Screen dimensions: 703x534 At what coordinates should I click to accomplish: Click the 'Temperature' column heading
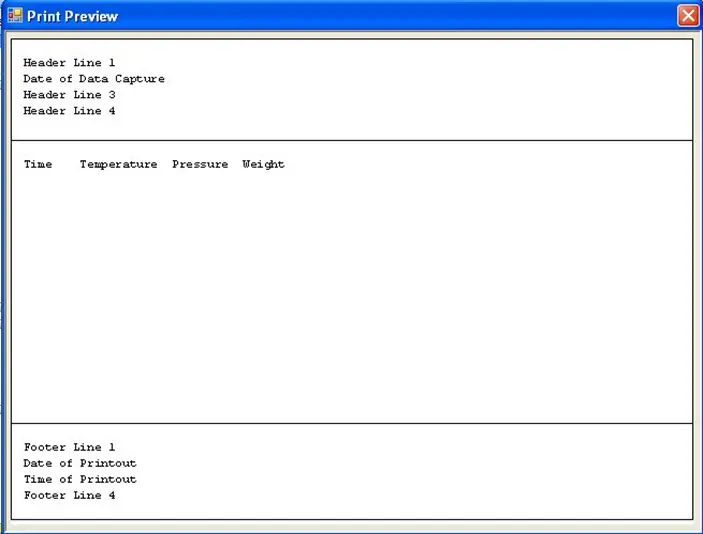point(118,165)
